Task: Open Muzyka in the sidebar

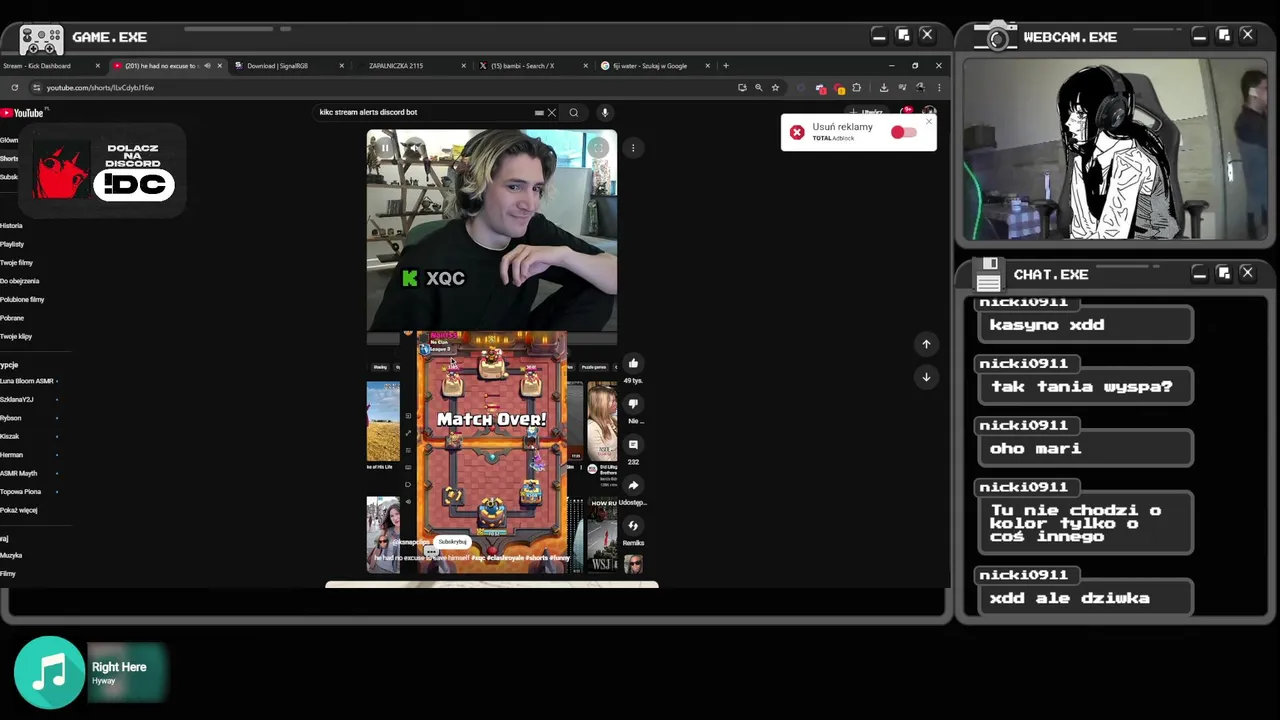Action: coord(11,556)
